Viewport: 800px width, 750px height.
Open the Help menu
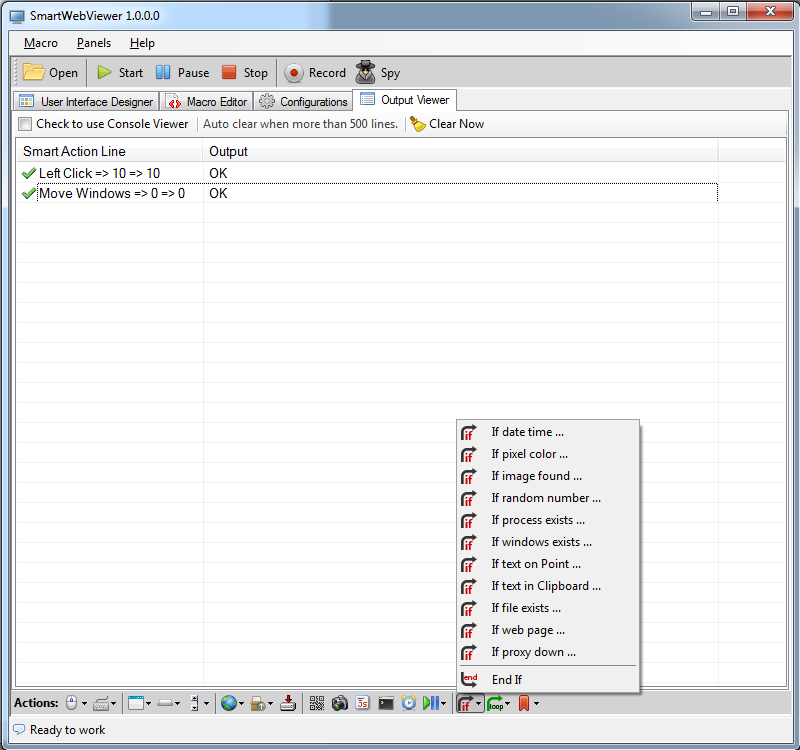(142, 43)
